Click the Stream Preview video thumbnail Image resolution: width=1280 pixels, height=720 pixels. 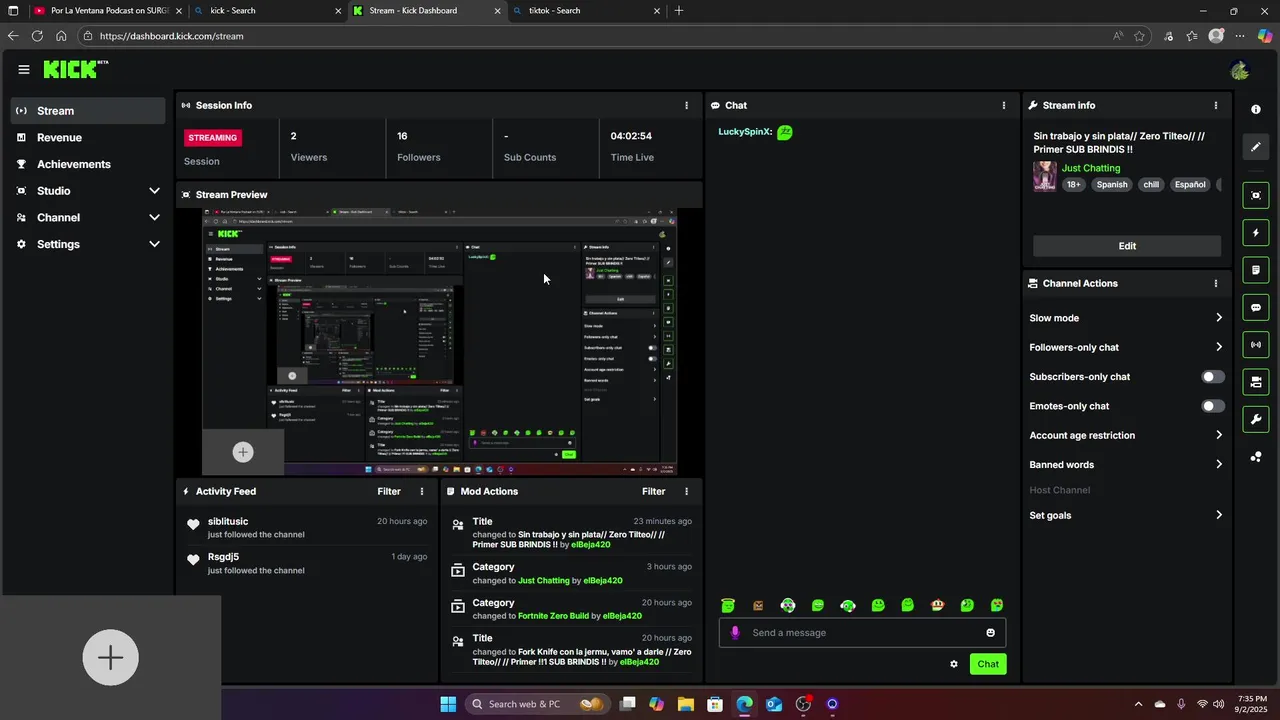point(440,342)
